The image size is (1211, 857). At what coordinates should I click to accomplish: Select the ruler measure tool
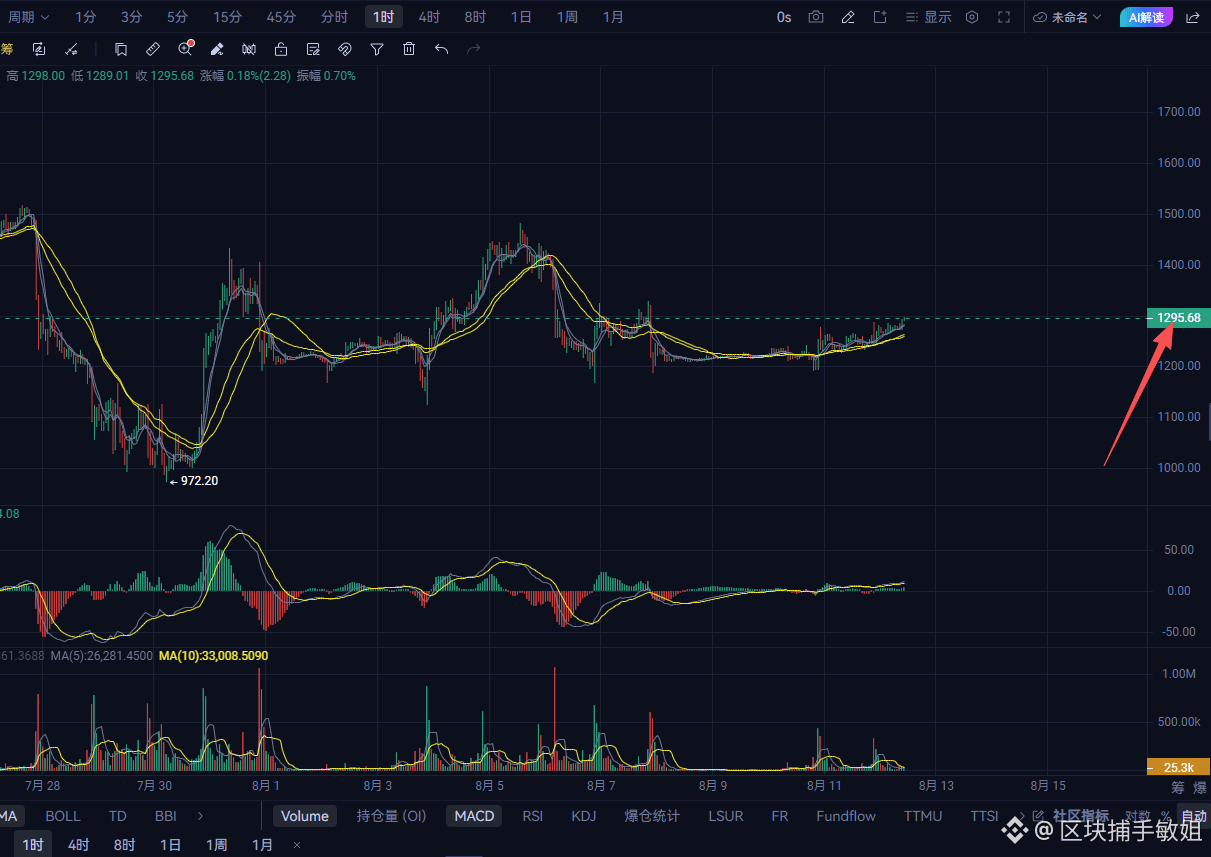[x=153, y=49]
